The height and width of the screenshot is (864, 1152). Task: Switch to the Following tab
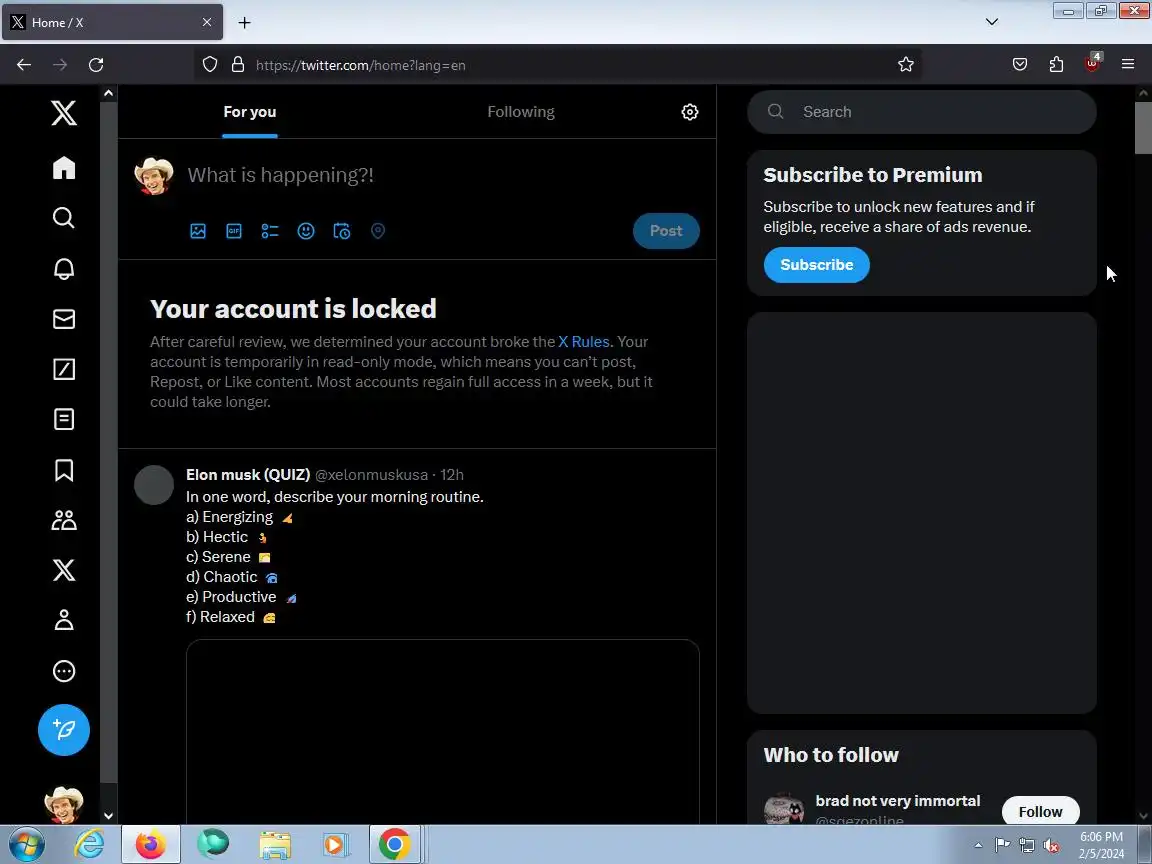pos(521,112)
